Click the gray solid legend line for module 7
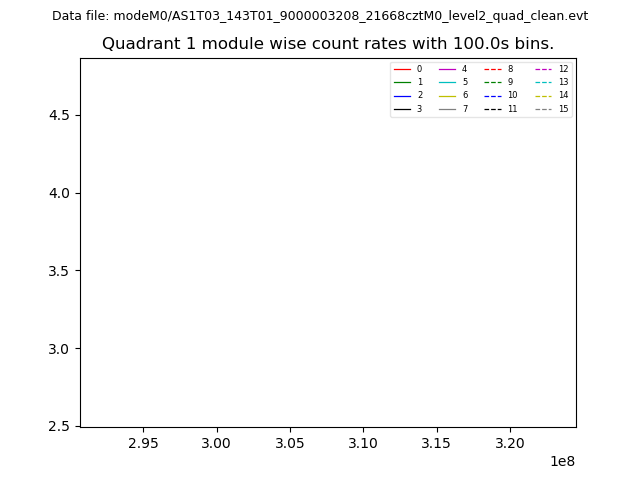 click(x=447, y=109)
